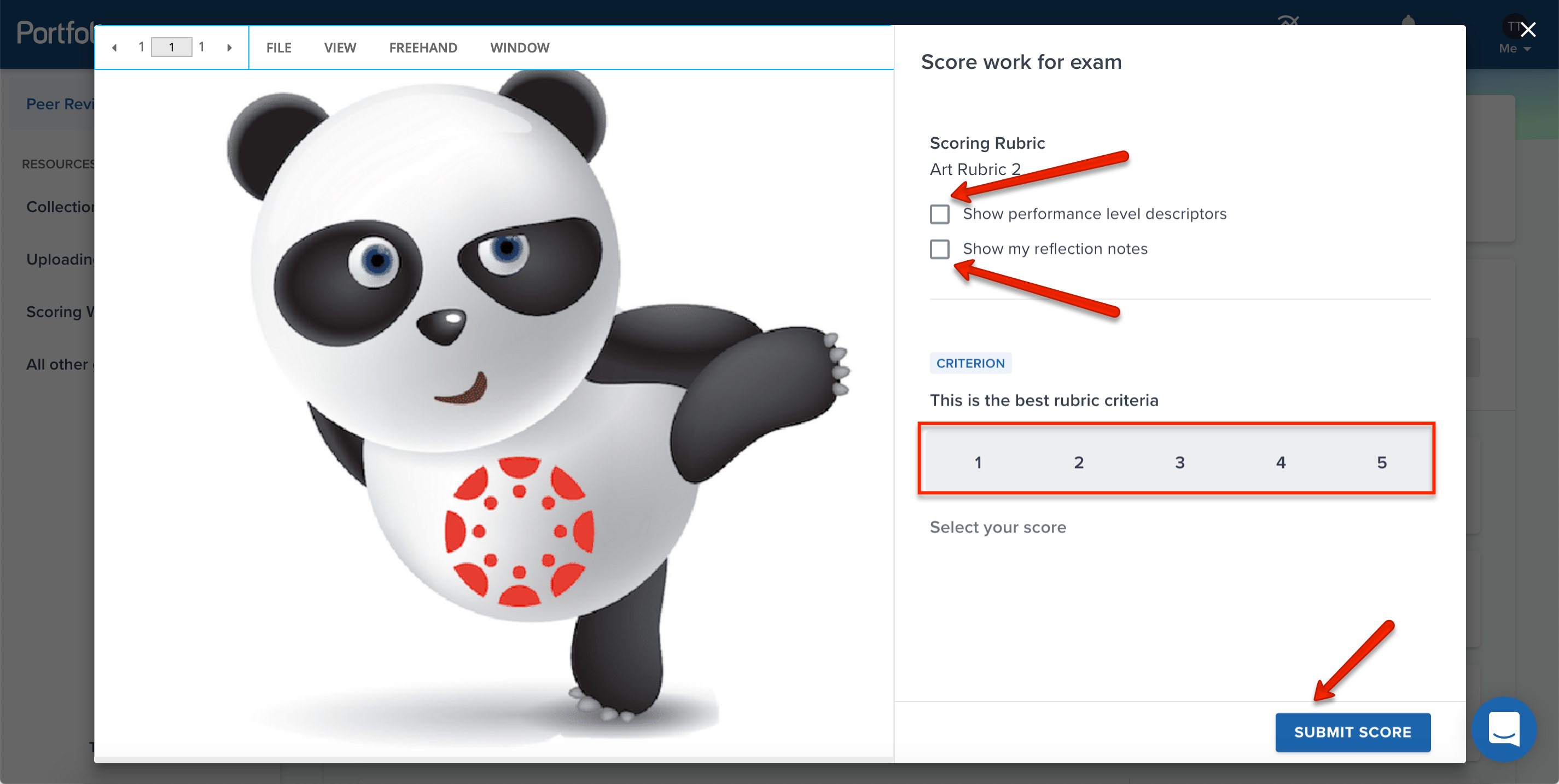Open the FREEHAND menu

[423, 48]
